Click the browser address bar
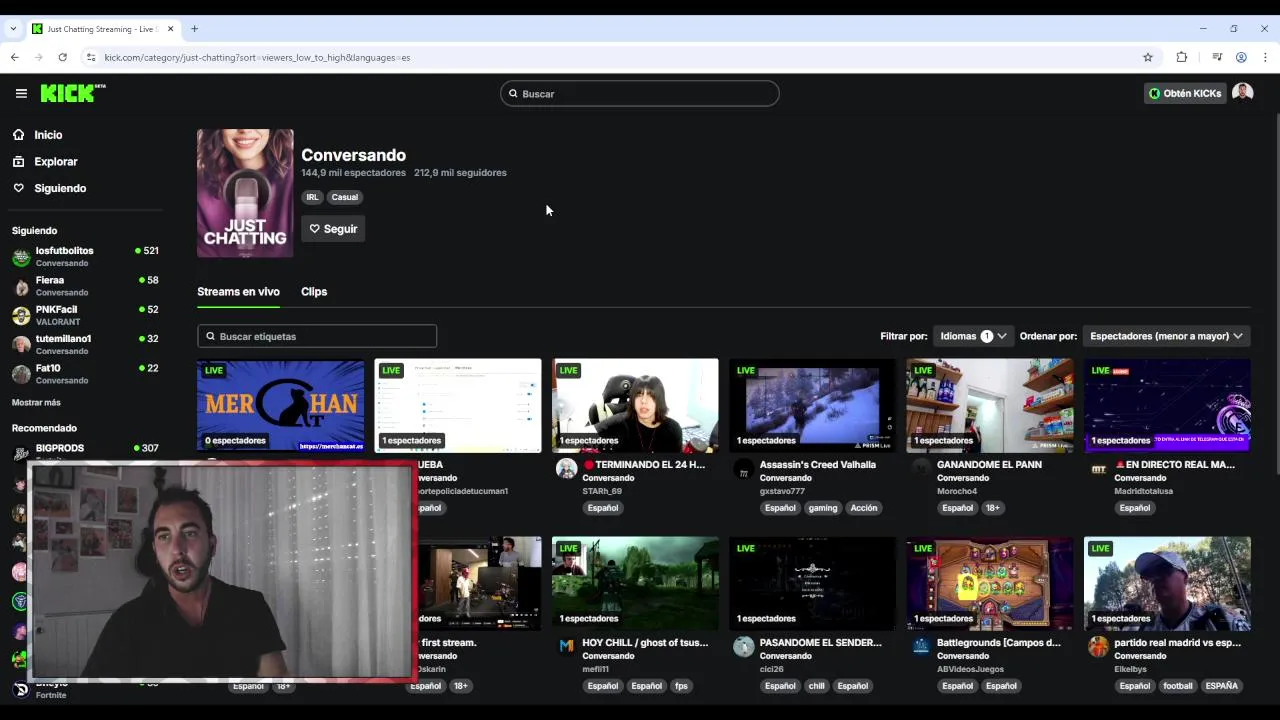This screenshot has height=720, width=1280. (610, 57)
